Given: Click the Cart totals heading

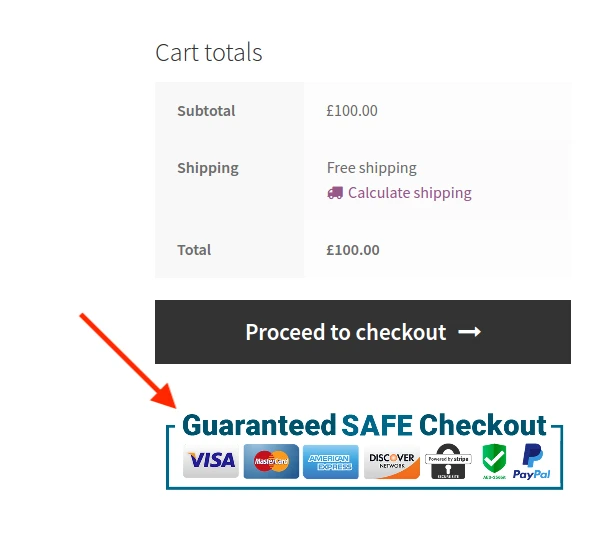Looking at the screenshot, I should pos(208,52).
